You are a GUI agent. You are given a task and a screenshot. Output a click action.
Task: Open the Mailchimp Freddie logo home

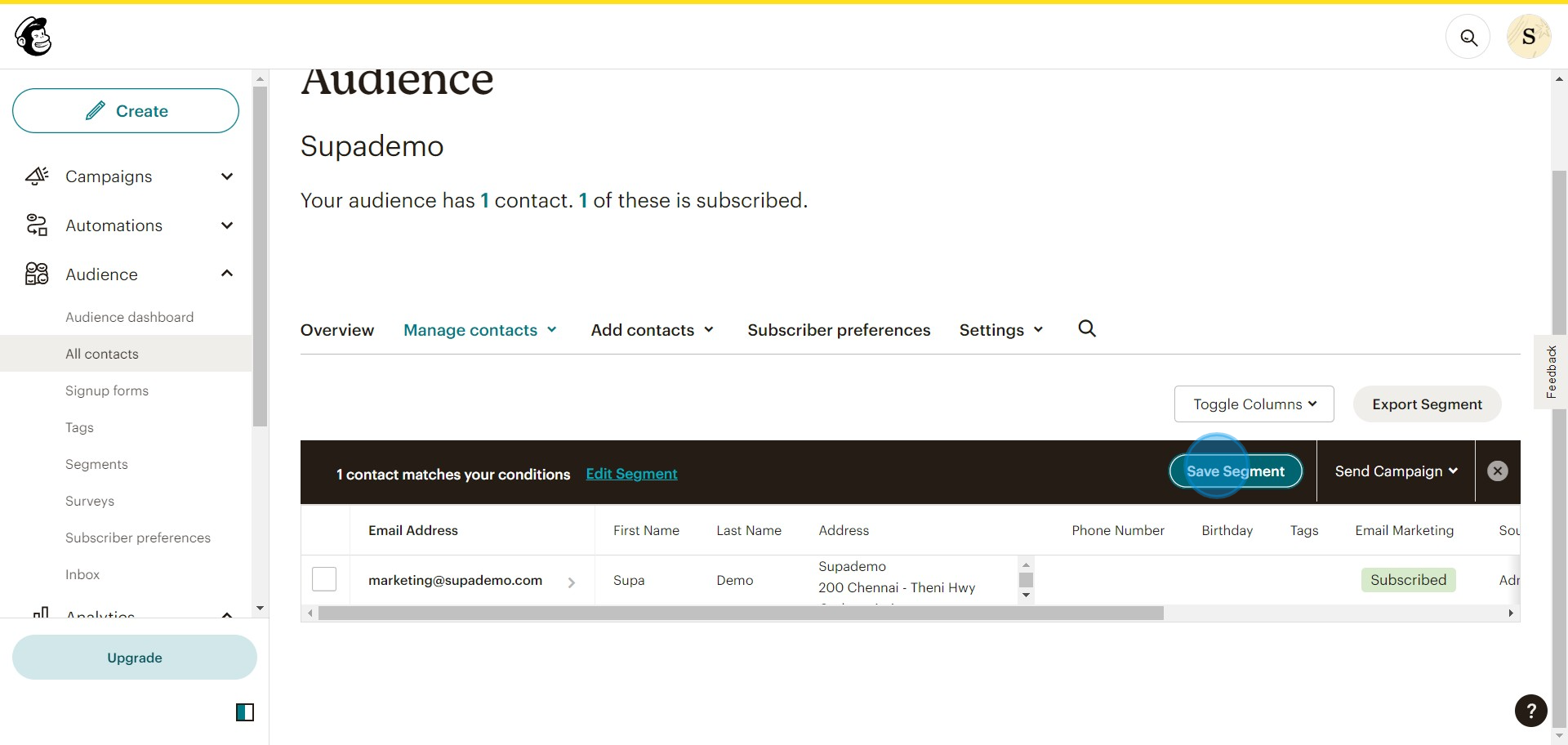[33, 37]
